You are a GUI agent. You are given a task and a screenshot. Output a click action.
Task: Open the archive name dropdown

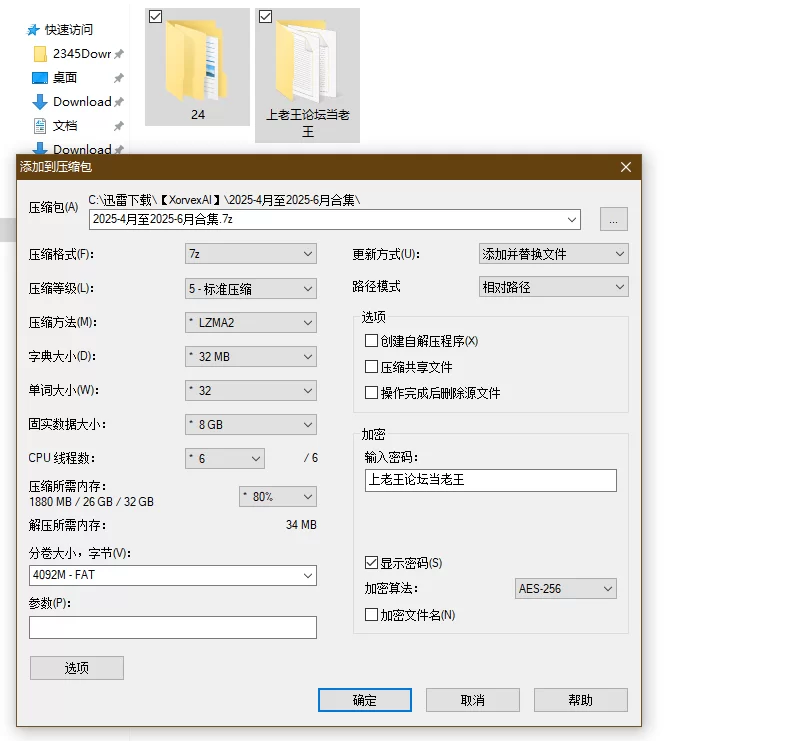571,220
